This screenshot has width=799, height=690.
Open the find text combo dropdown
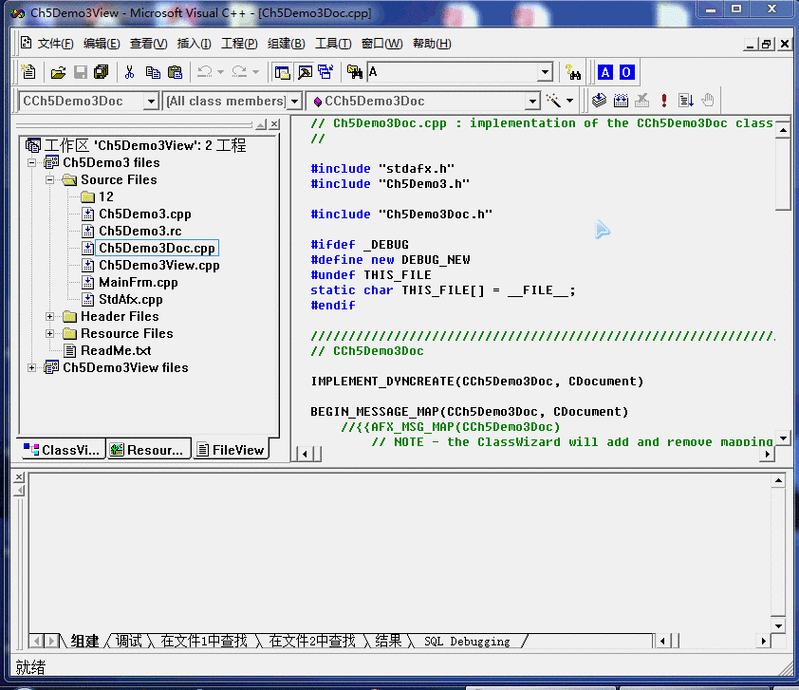pyautogui.click(x=545, y=72)
